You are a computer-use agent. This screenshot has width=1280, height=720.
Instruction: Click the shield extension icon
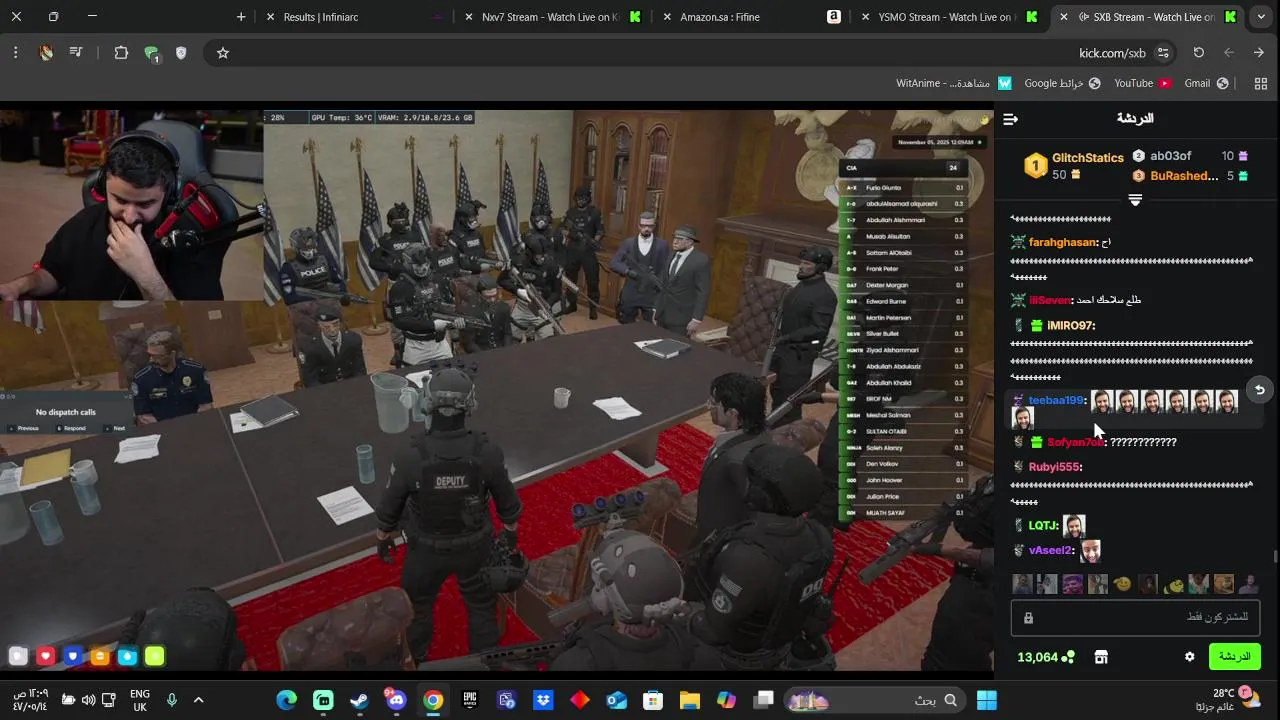[x=181, y=53]
